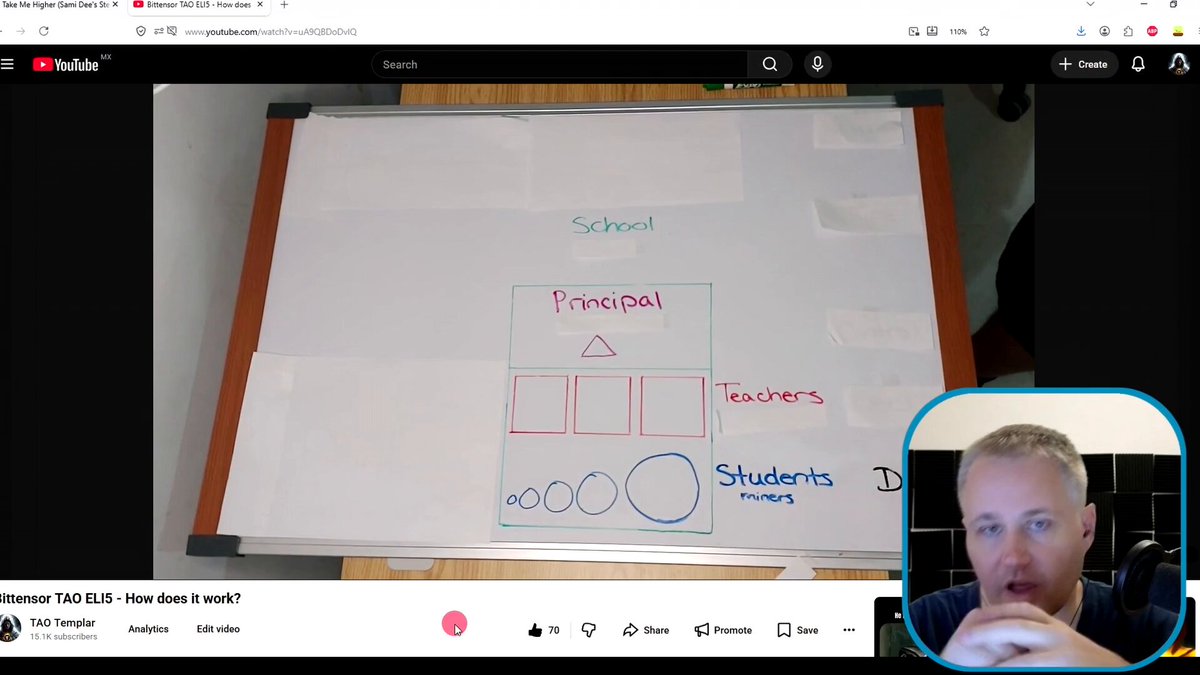Open the notifications bell
The height and width of the screenshot is (675, 1200).
point(1138,64)
